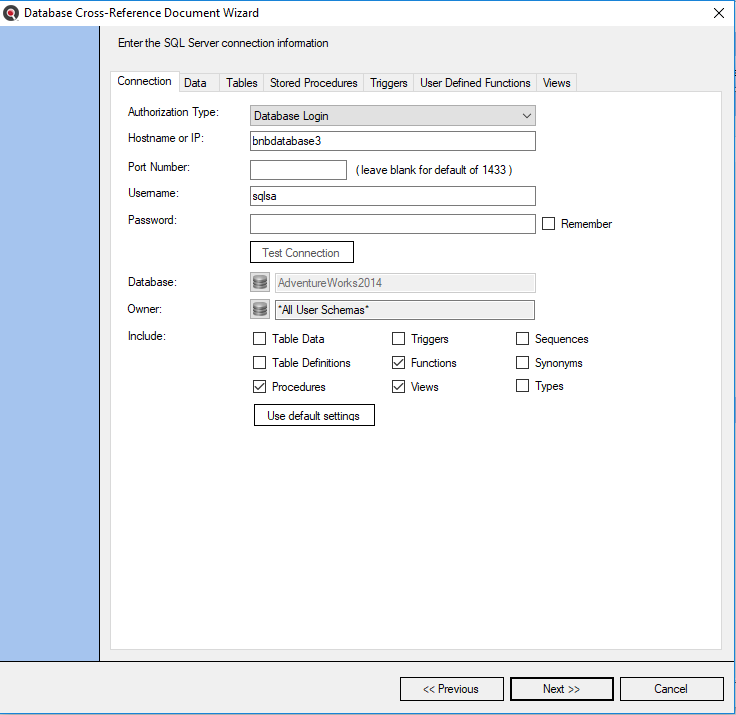Image resolution: width=736 pixels, height=715 pixels.
Task: Switch to the Stored Procedures tab
Action: [313, 83]
